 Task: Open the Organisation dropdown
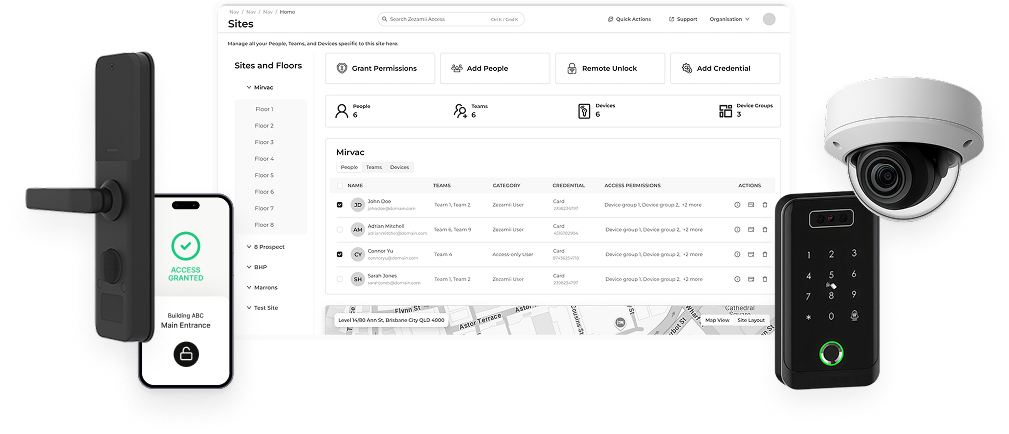(x=729, y=19)
